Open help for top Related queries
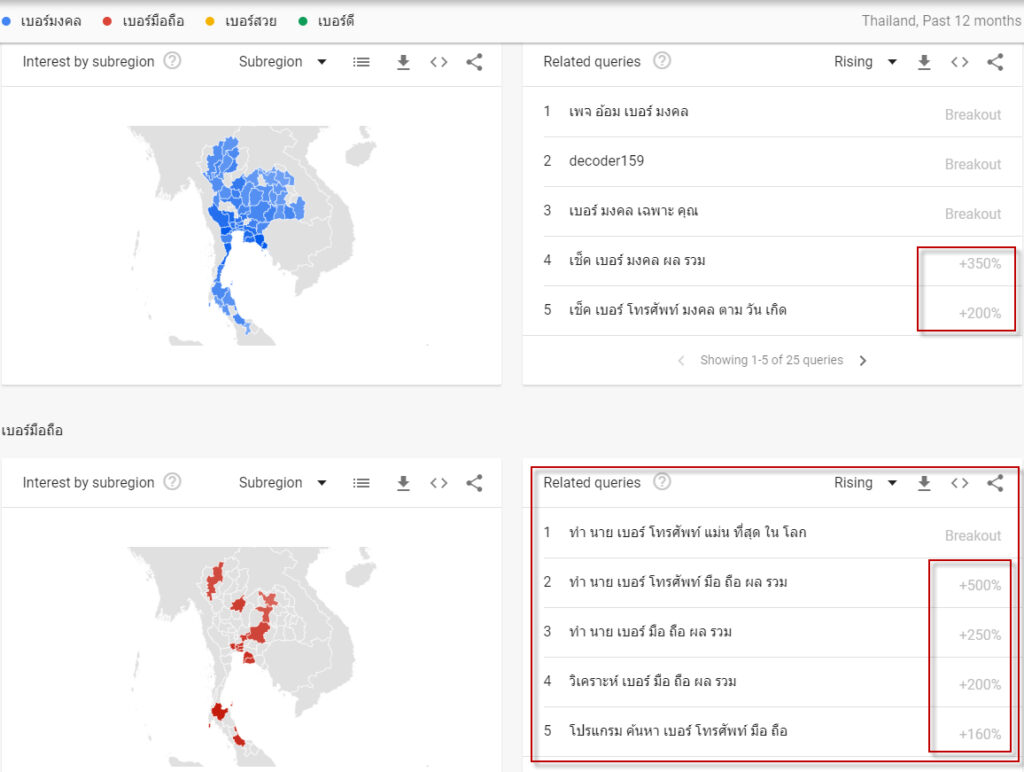 click(x=662, y=61)
